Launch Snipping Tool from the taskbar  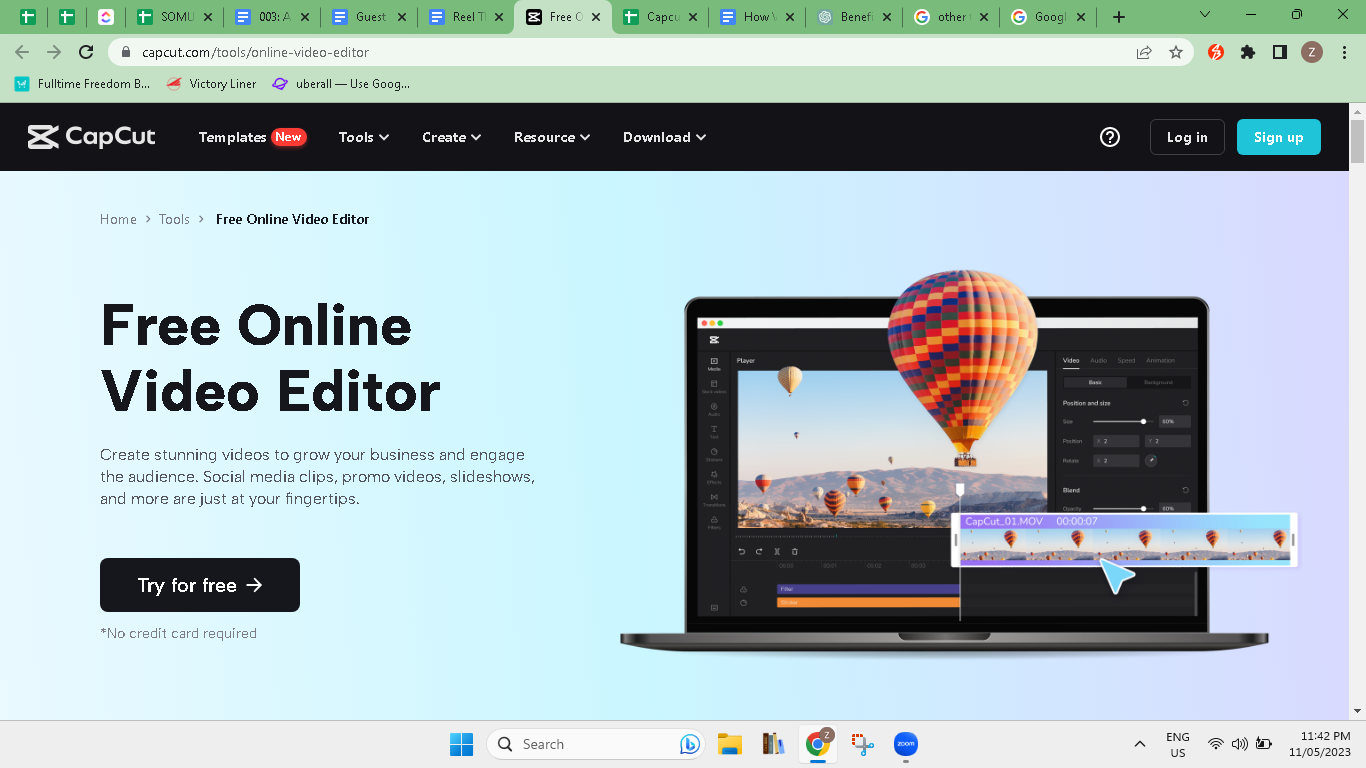862,744
